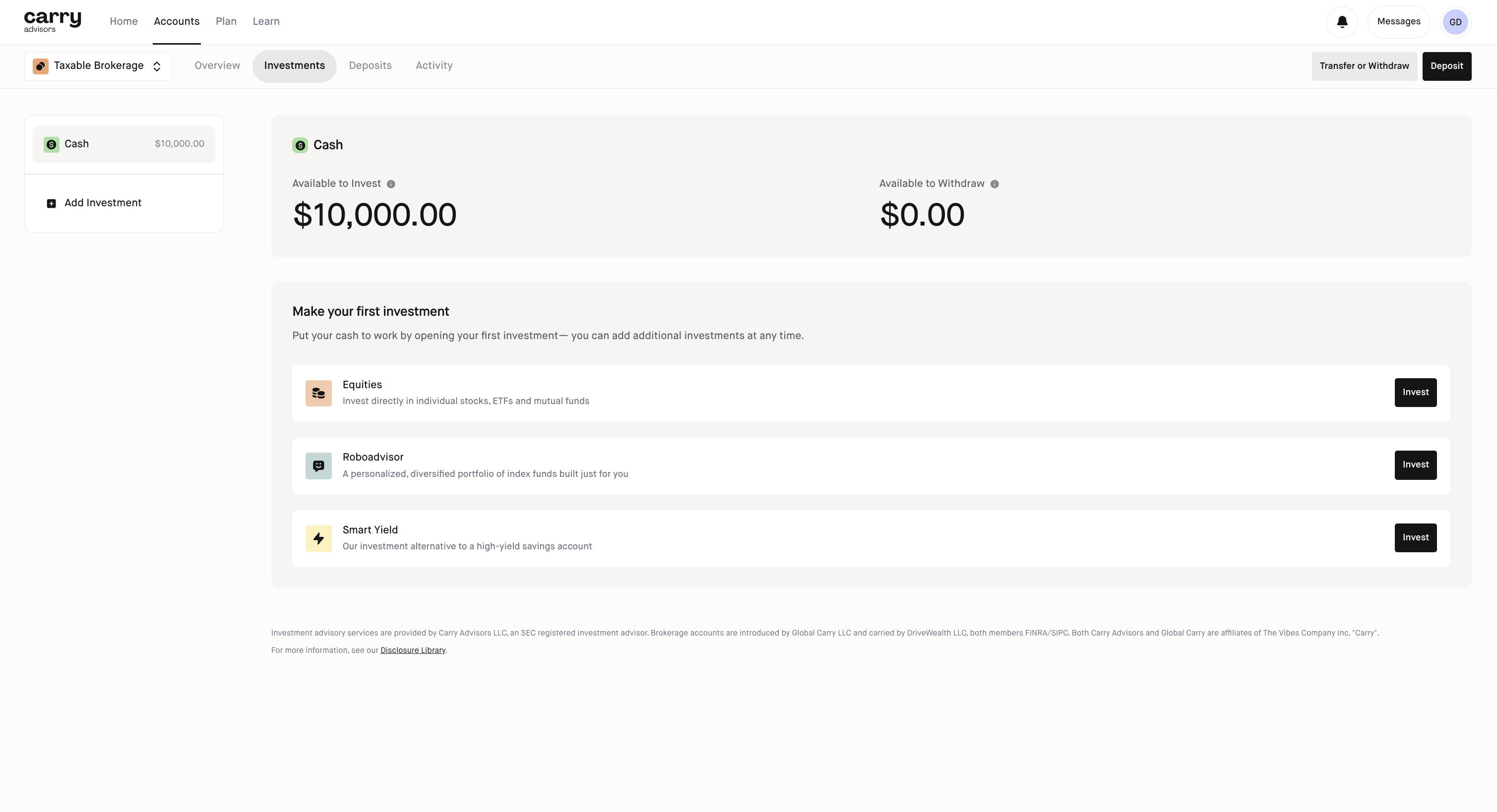Click the Smart Yield lightning icon
Viewport: 1497px width, 812px height.
coord(318,538)
